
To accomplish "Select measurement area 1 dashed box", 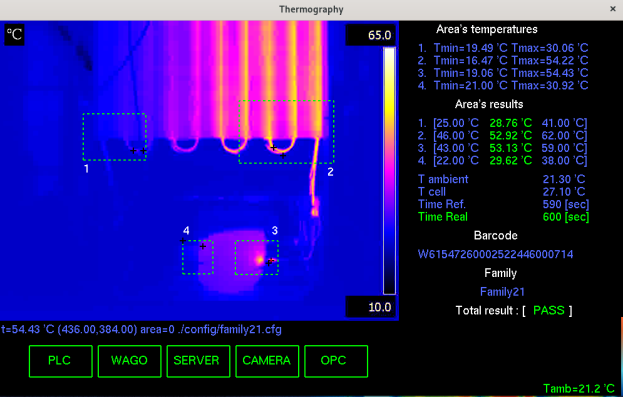I will click(114, 137).
